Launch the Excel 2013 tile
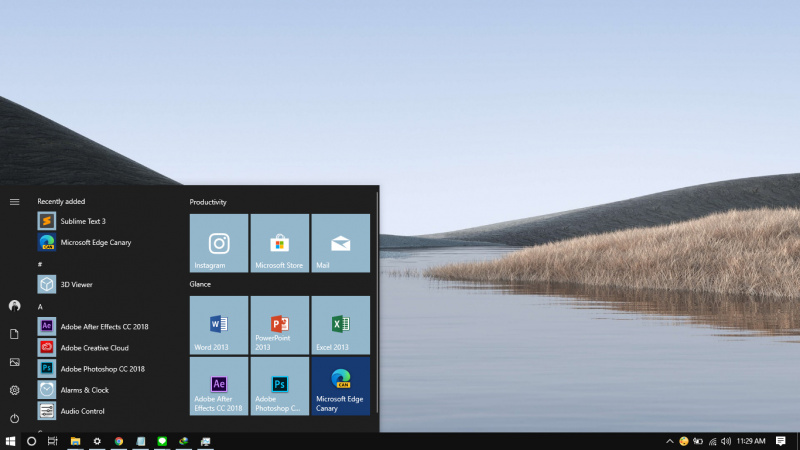 (340, 325)
